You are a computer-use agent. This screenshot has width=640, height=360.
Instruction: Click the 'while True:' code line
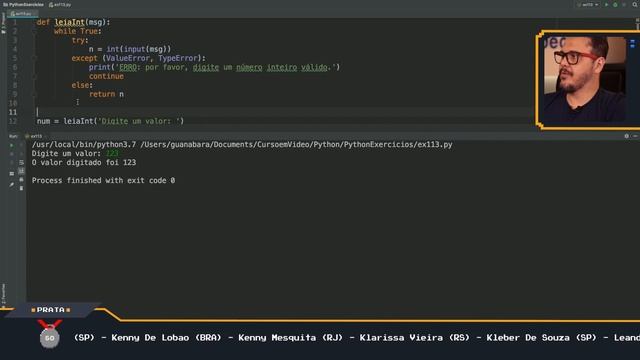[78, 31]
